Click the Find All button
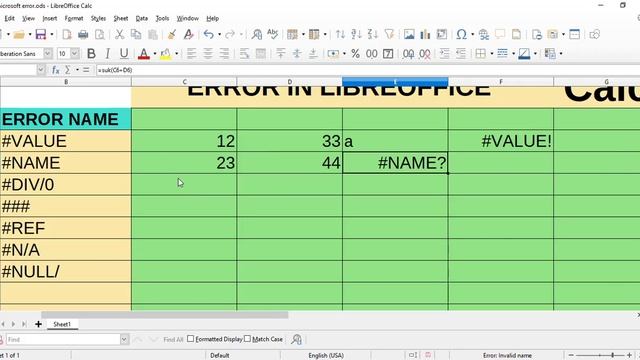The width and height of the screenshot is (640, 360). (x=173, y=339)
